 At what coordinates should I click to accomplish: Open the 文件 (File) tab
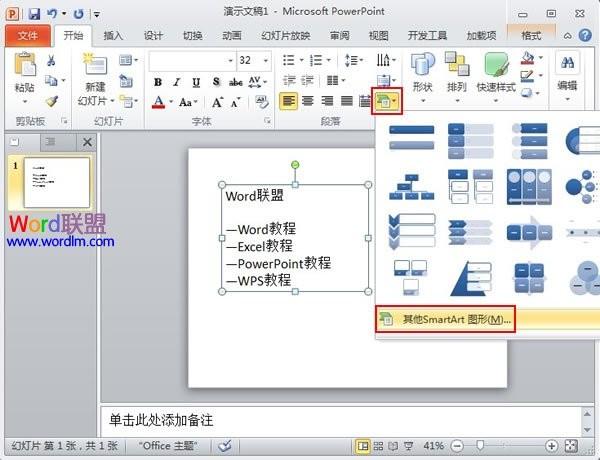click(28, 36)
